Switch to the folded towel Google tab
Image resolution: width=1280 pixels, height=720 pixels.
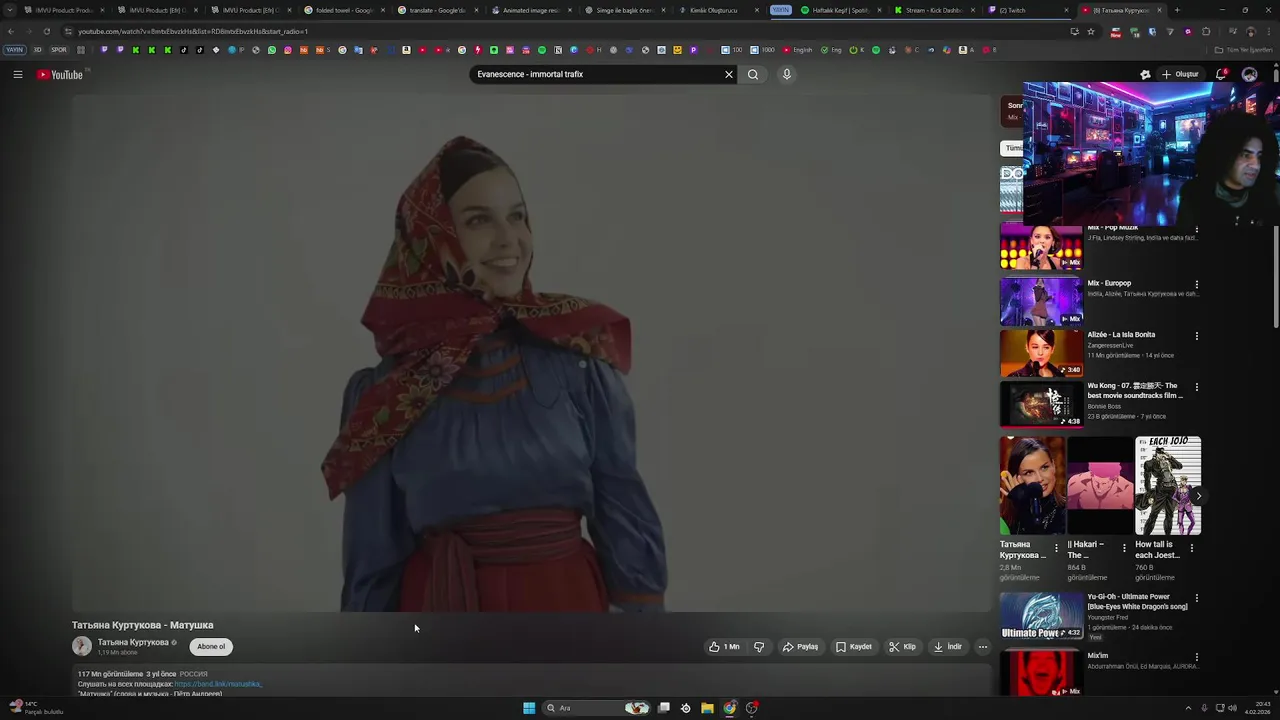click(344, 10)
